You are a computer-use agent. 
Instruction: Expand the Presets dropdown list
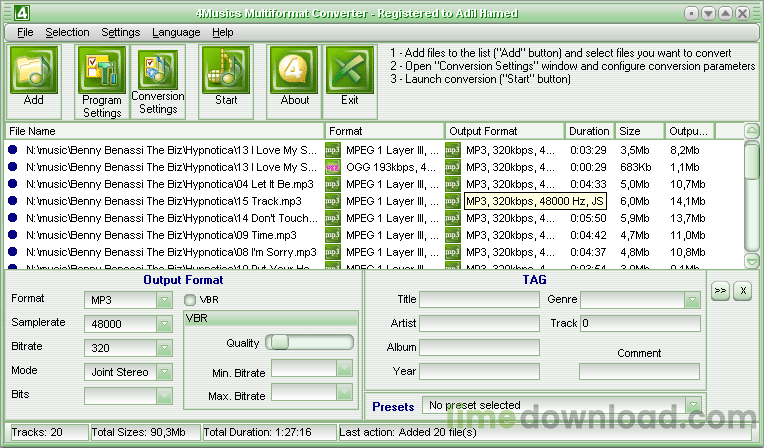click(x=693, y=405)
